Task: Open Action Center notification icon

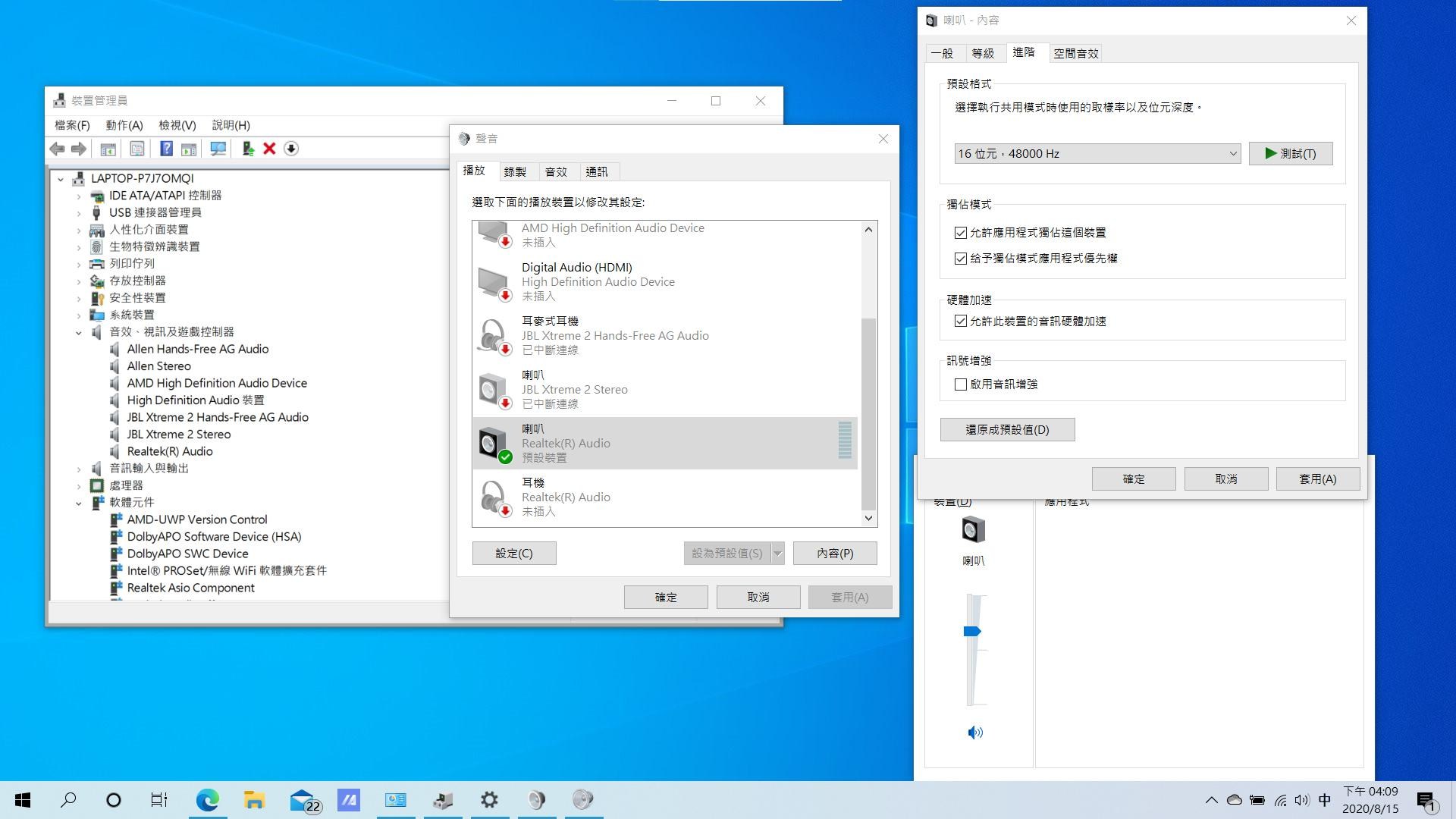Action: [1426, 800]
